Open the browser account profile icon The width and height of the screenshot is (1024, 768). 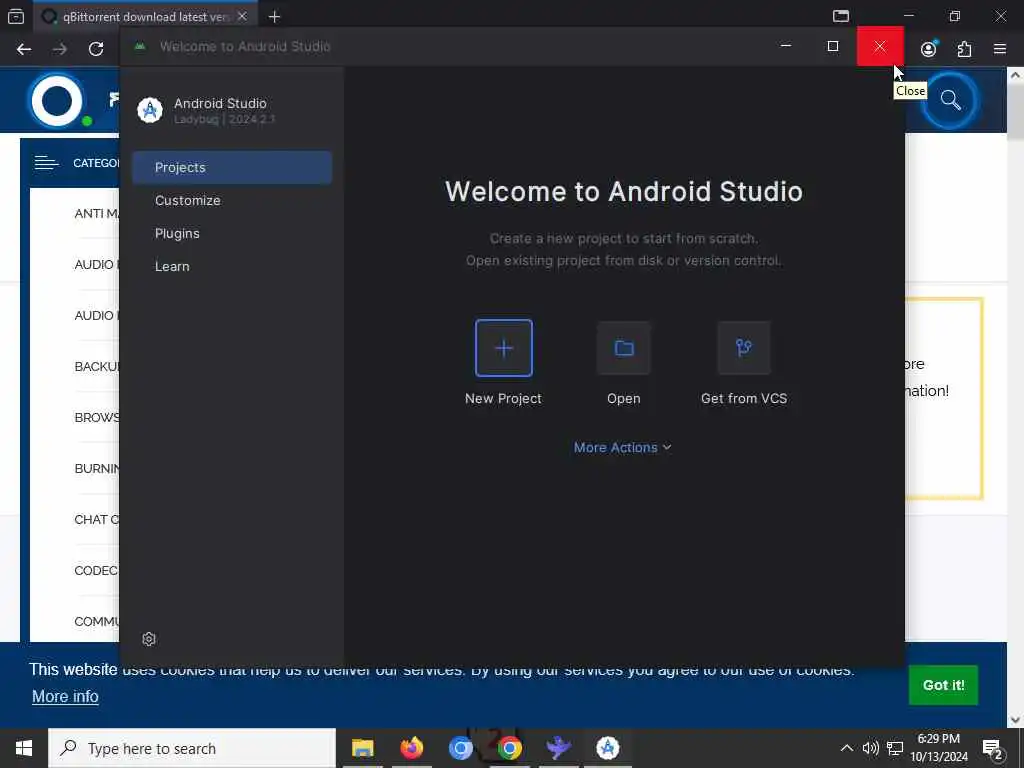(929, 49)
